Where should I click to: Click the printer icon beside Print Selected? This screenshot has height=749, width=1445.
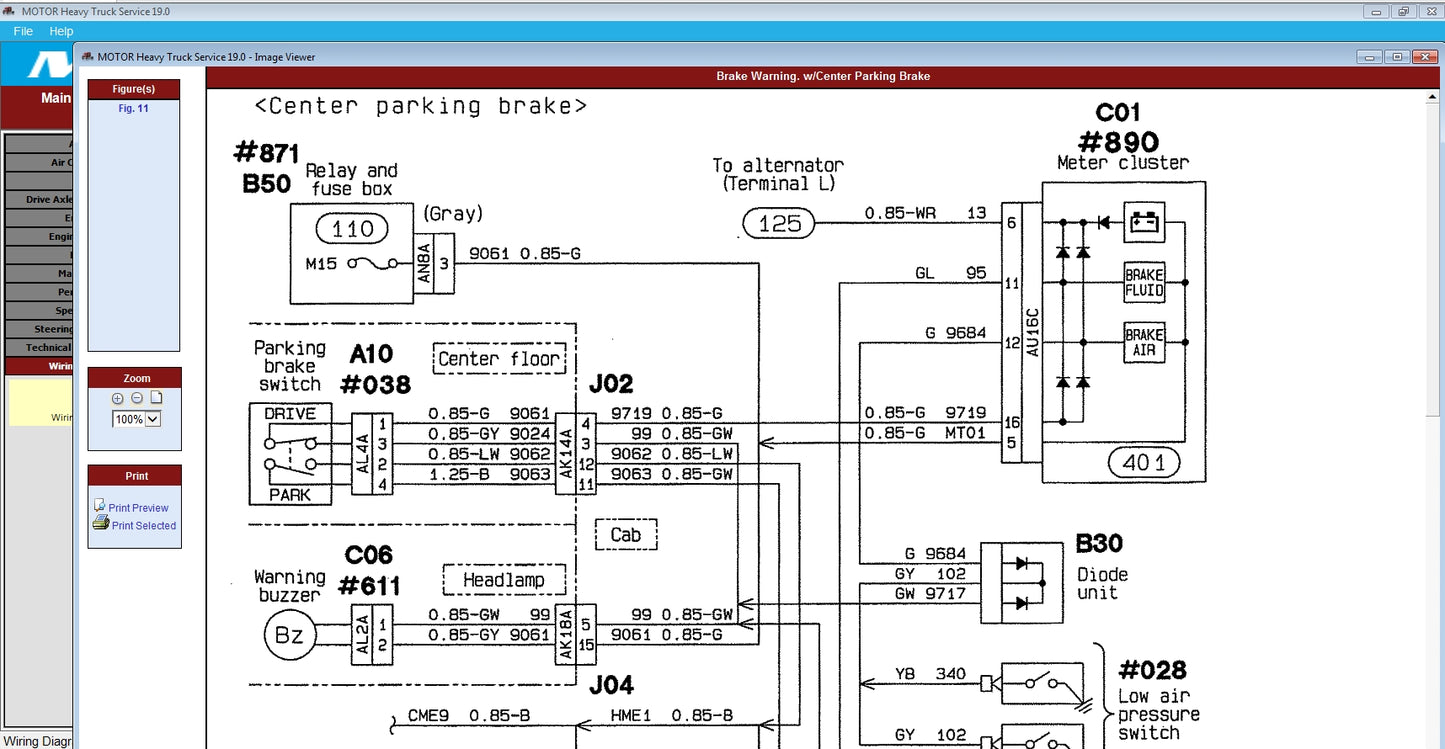[100, 524]
